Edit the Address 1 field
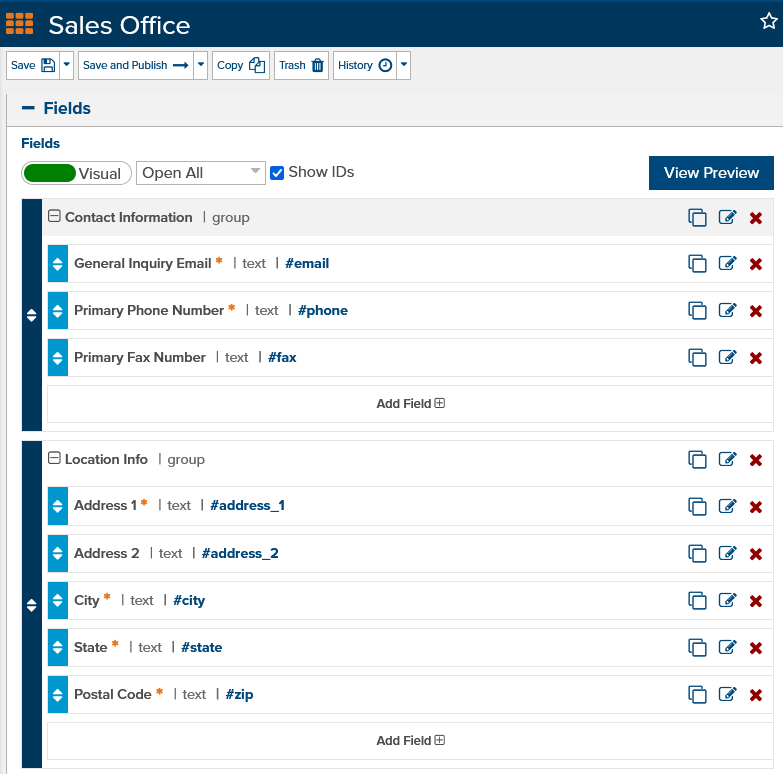The width and height of the screenshot is (783, 774). click(728, 506)
